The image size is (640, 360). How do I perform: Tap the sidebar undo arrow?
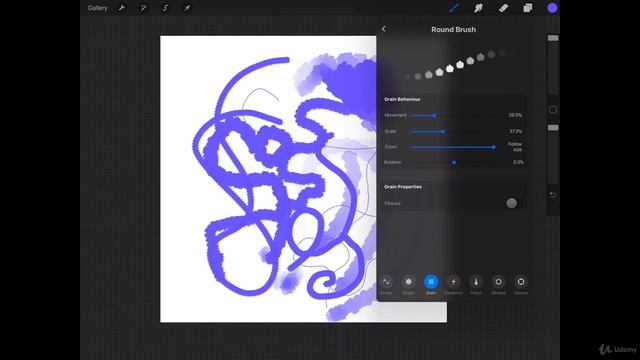[x=553, y=195]
